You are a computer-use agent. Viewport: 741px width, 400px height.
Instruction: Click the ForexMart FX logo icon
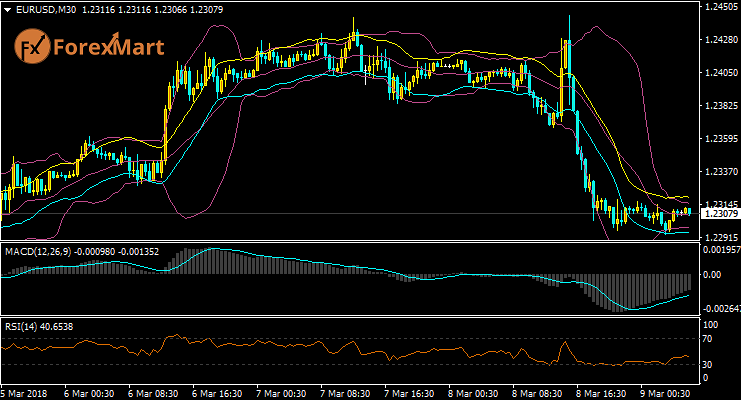pos(33,45)
